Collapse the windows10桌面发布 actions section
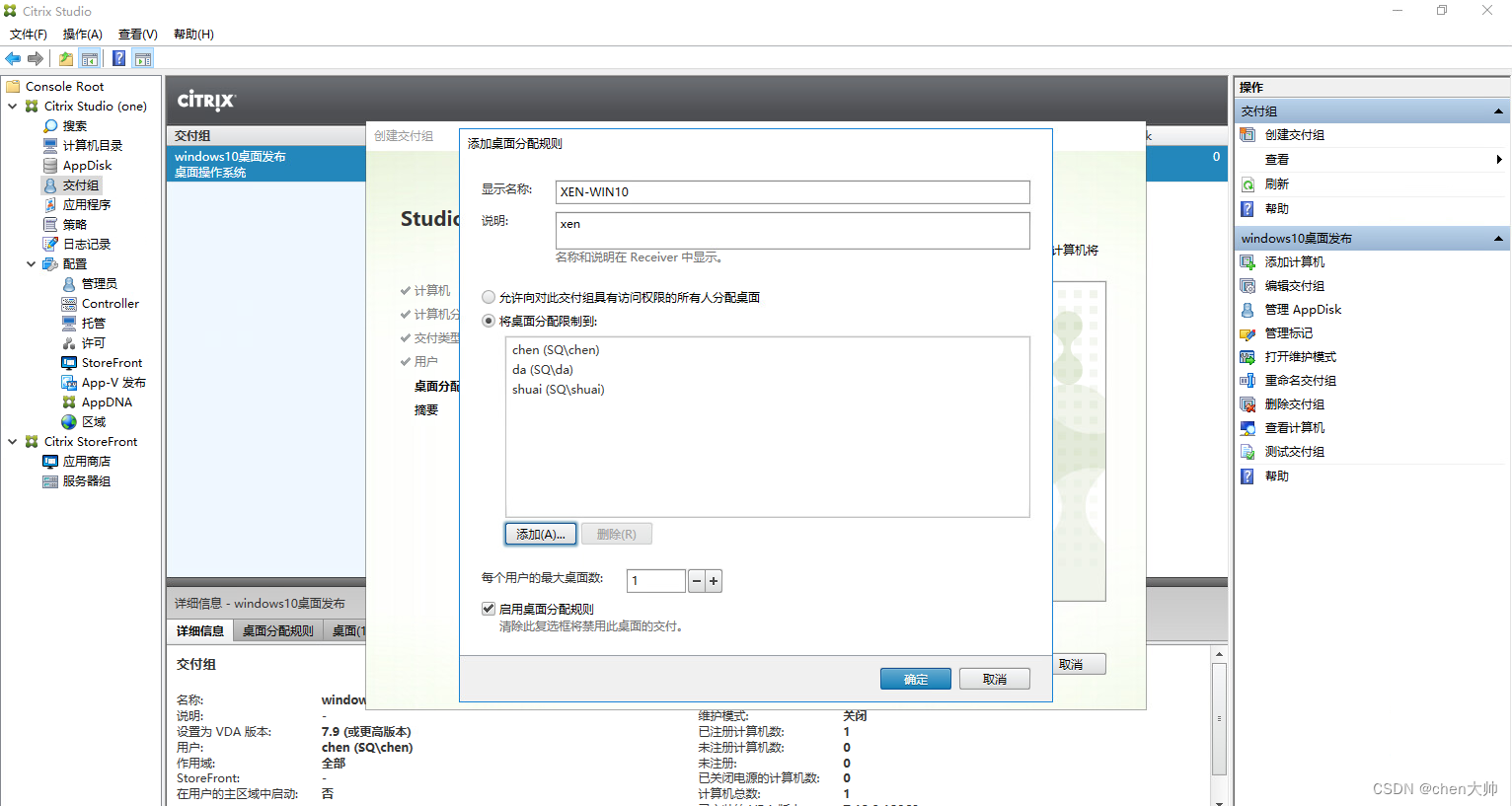The height and width of the screenshot is (806, 1512). (x=1498, y=238)
